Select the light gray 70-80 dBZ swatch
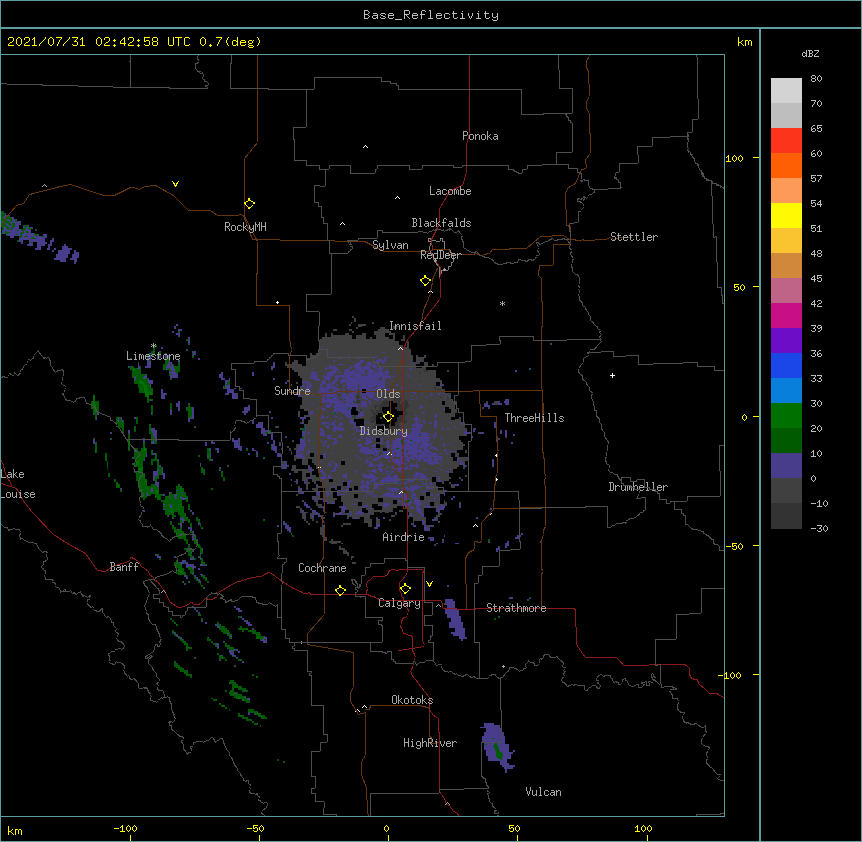Screen dimensions: 862x842 coord(786,91)
